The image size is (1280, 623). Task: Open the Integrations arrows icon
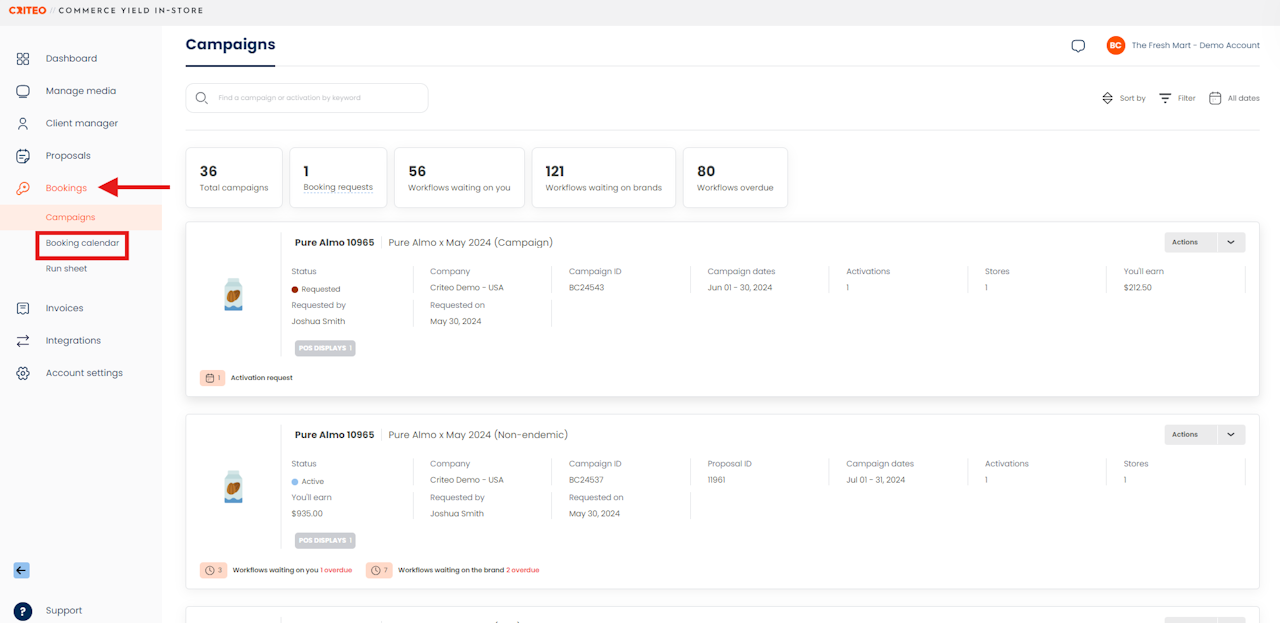pos(23,341)
